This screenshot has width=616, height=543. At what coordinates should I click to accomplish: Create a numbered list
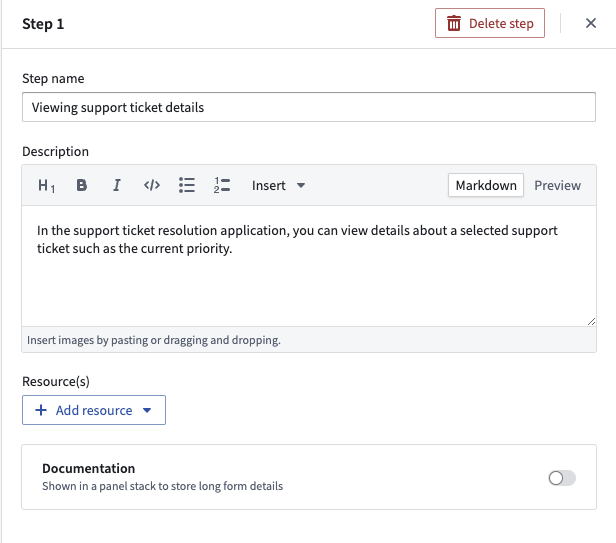222,185
